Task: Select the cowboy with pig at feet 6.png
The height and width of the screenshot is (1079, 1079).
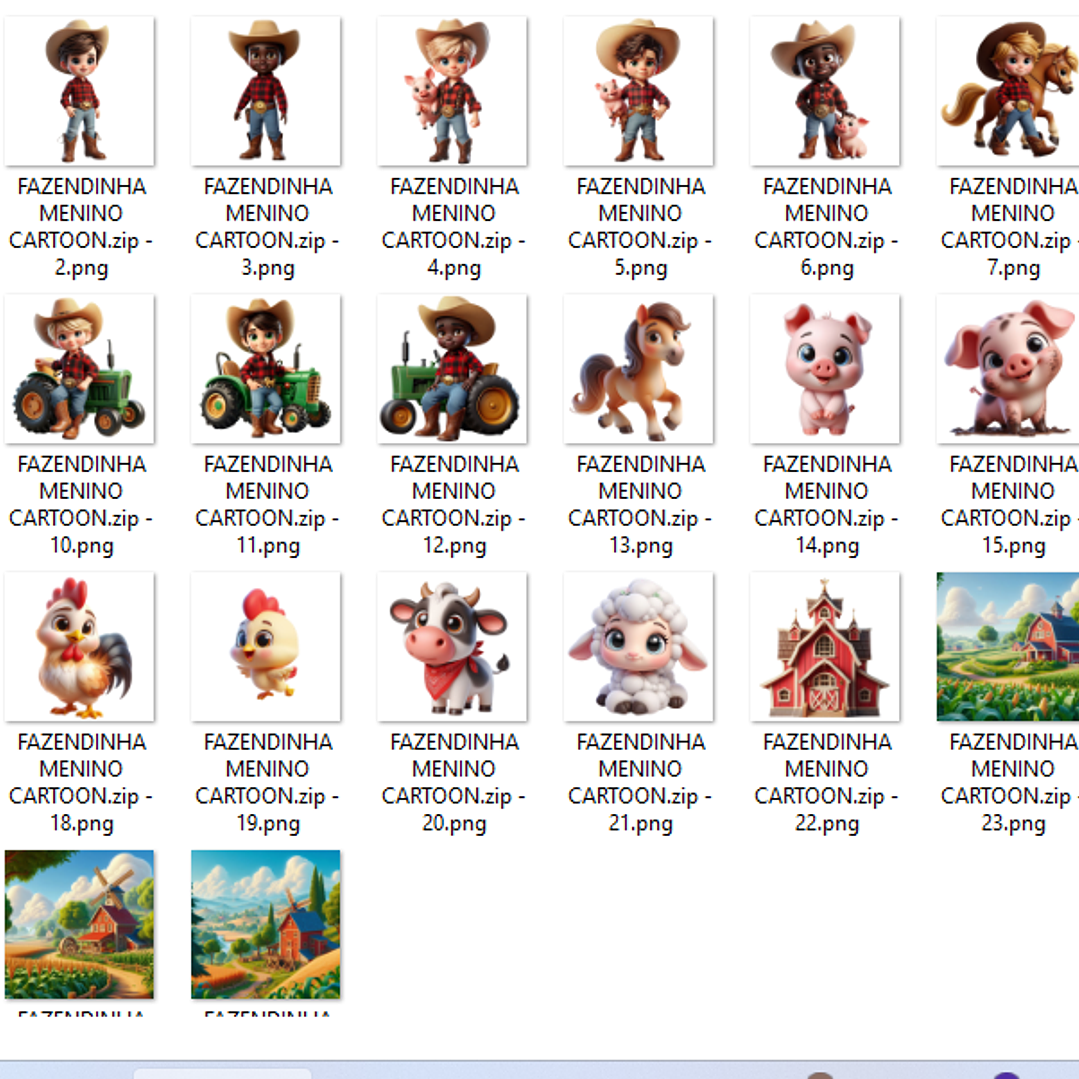Action: click(x=825, y=91)
